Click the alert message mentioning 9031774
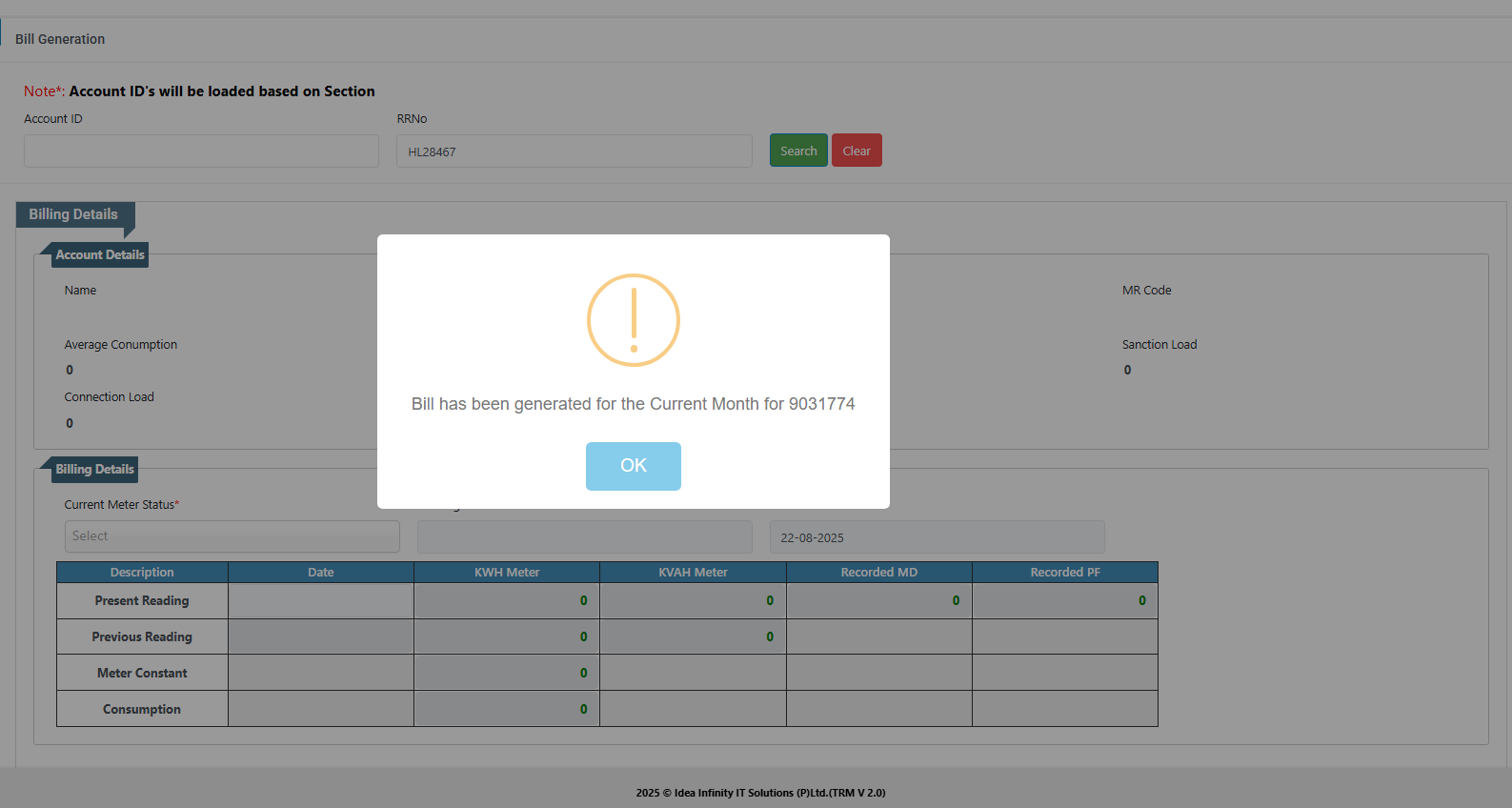The image size is (1512, 808). pos(634,404)
